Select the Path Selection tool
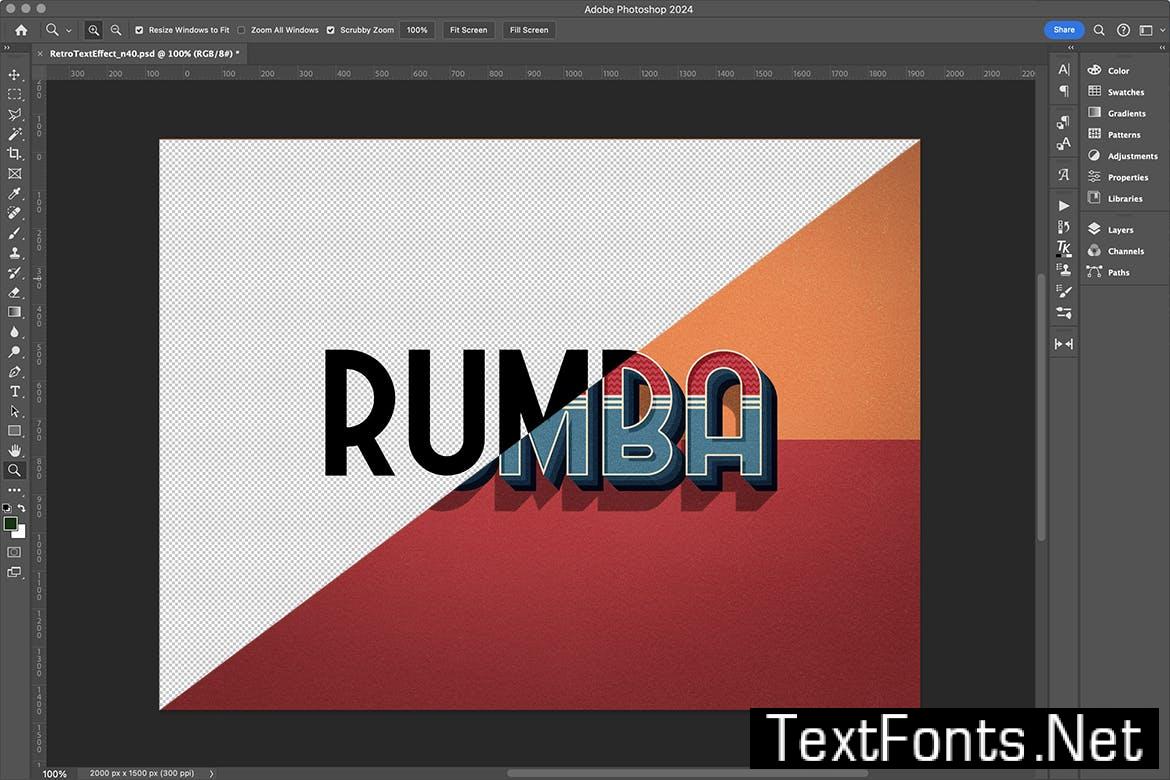1170x780 pixels. 14,411
